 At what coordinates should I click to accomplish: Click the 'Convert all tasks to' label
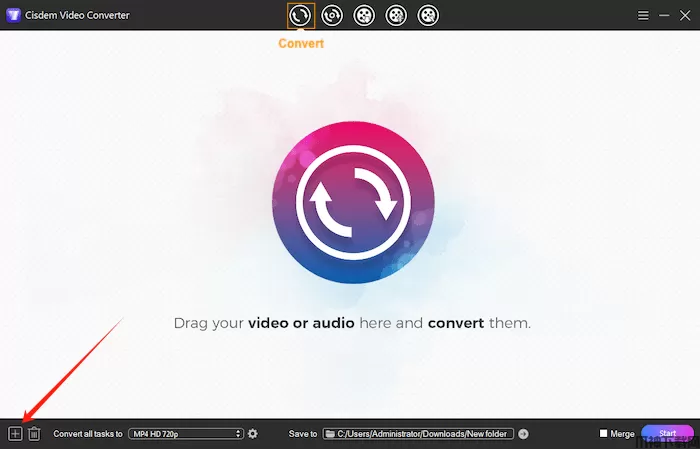tap(88, 433)
